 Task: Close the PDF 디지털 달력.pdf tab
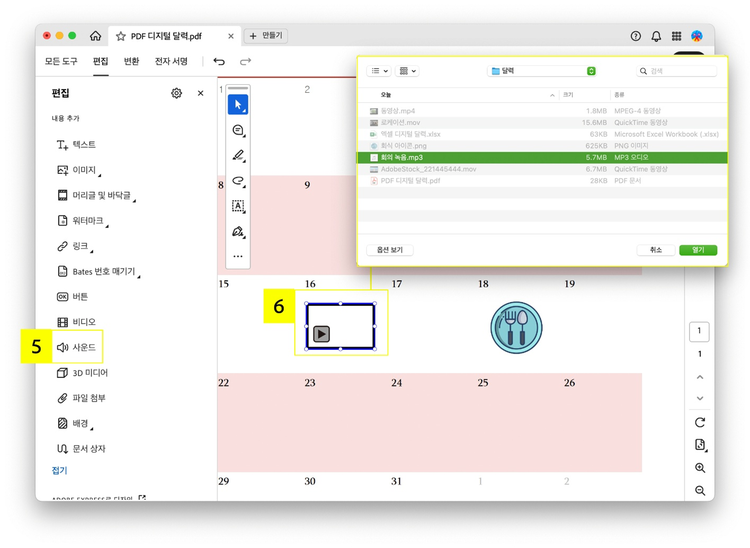[231, 36]
